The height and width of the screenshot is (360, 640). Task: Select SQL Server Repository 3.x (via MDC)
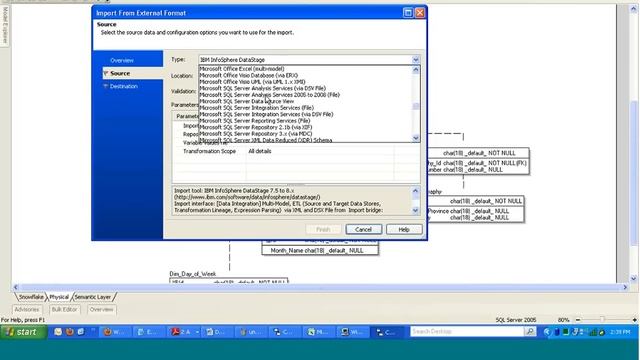pyautogui.click(x=256, y=134)
